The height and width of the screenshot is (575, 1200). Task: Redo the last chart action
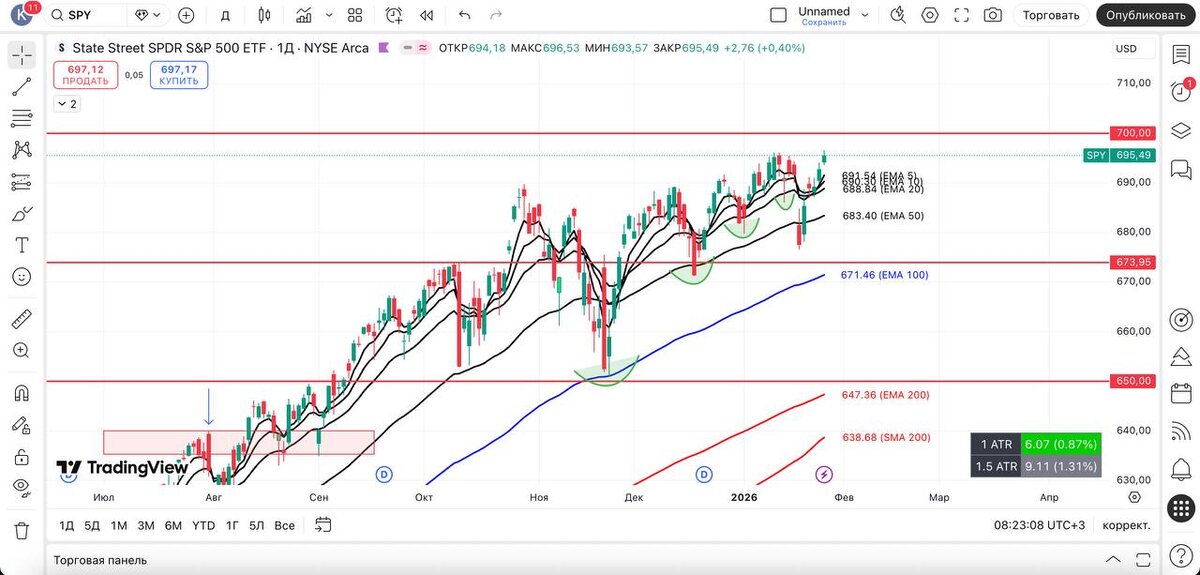pos(497,15)
